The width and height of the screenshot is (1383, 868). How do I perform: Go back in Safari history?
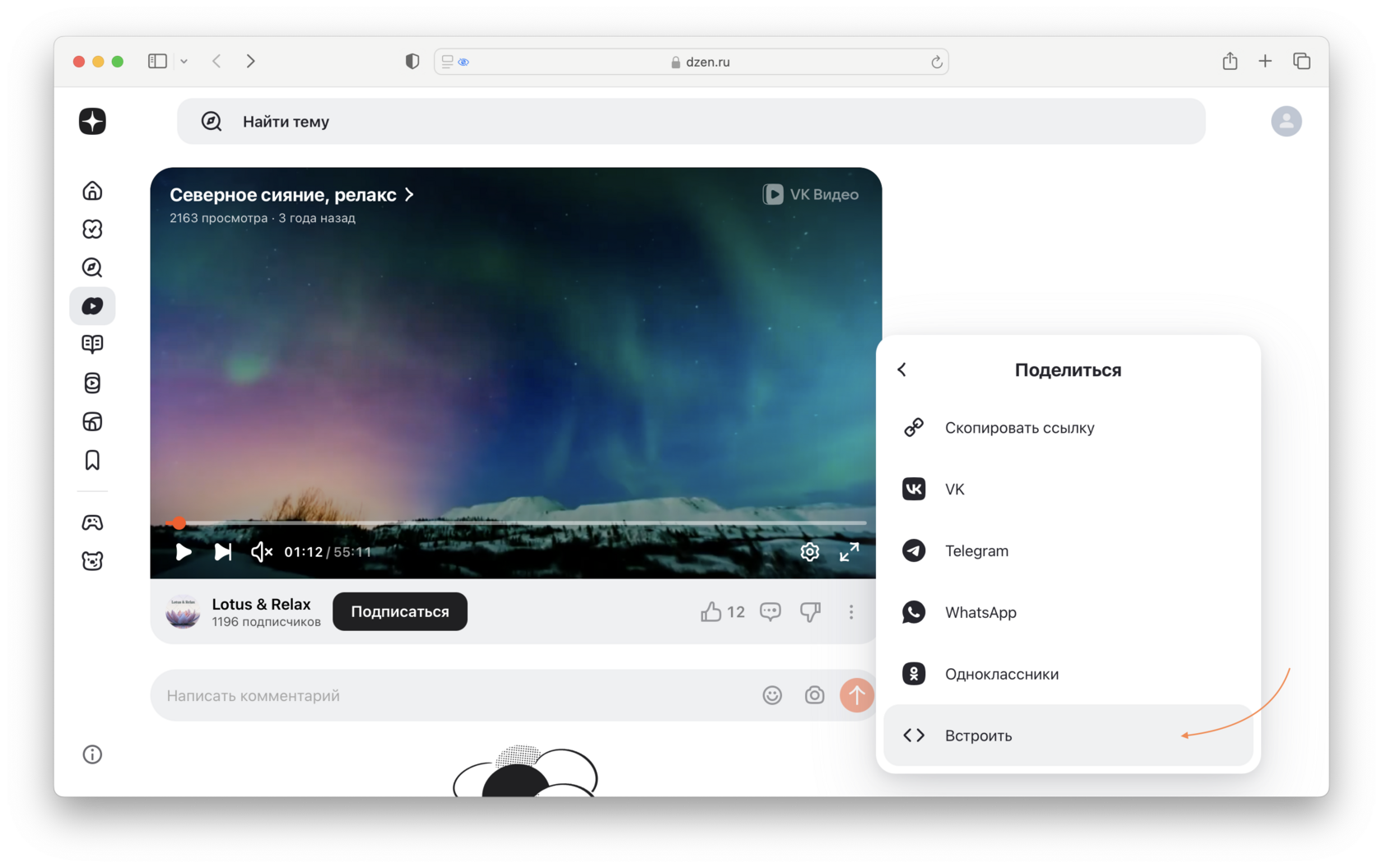coord(217,61)
